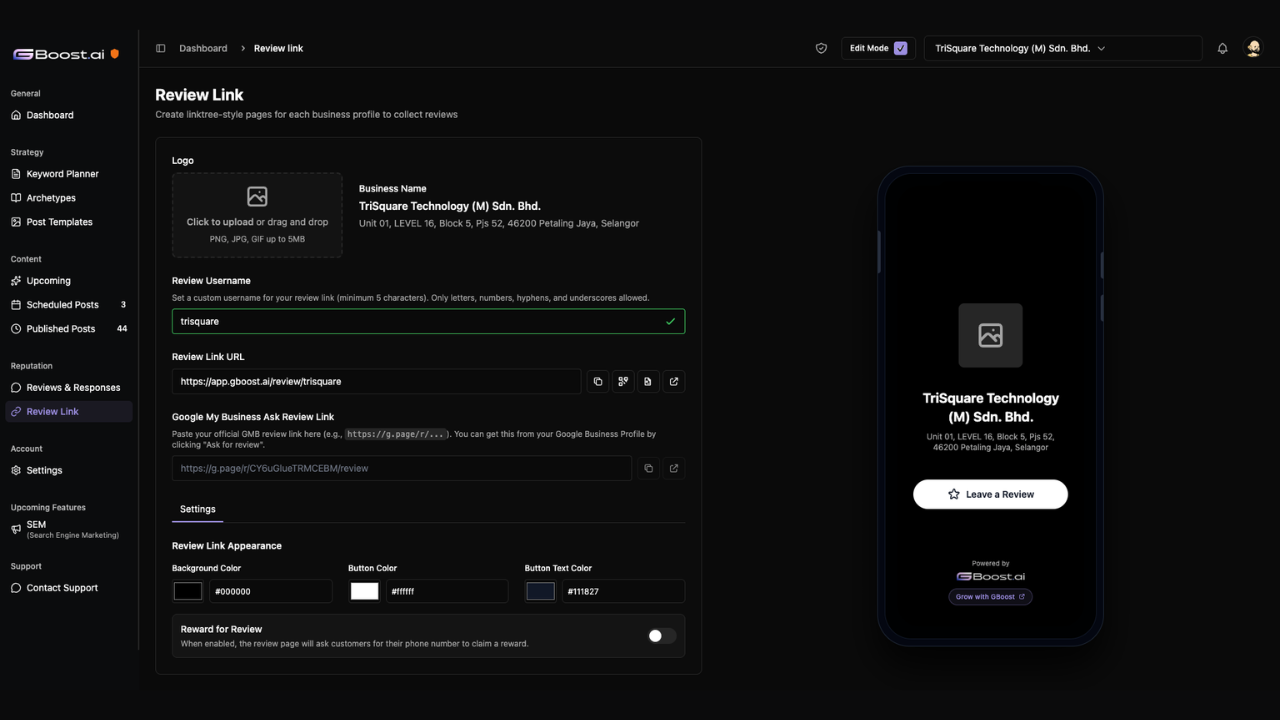Image resolution: width=1280 pixels, height=720 pixels.
Task: Download the review link file icon
Action: point(648,381)
